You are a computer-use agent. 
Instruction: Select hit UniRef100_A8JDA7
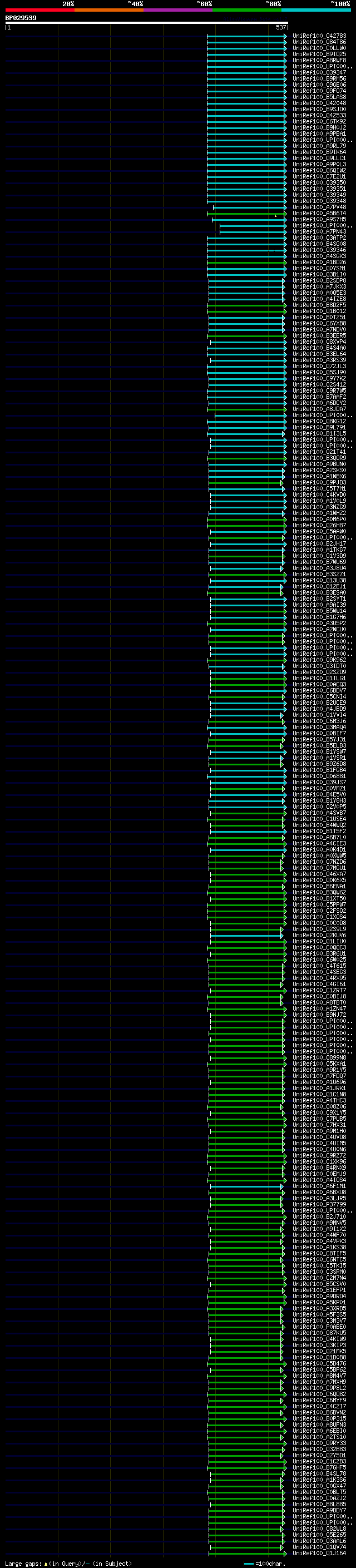(x=319, y=409)
